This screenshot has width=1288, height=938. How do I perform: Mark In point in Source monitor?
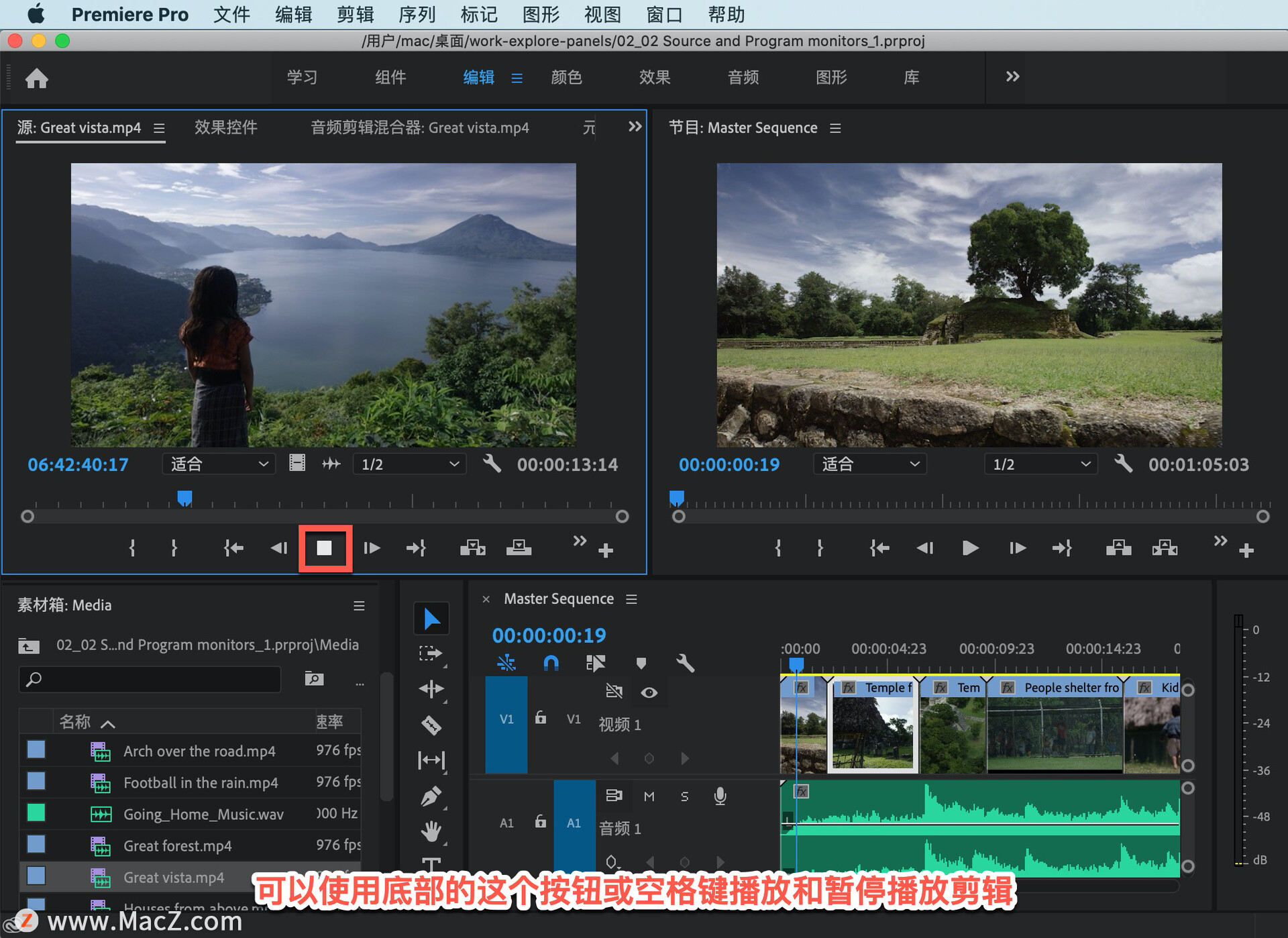tap(132, 548)
